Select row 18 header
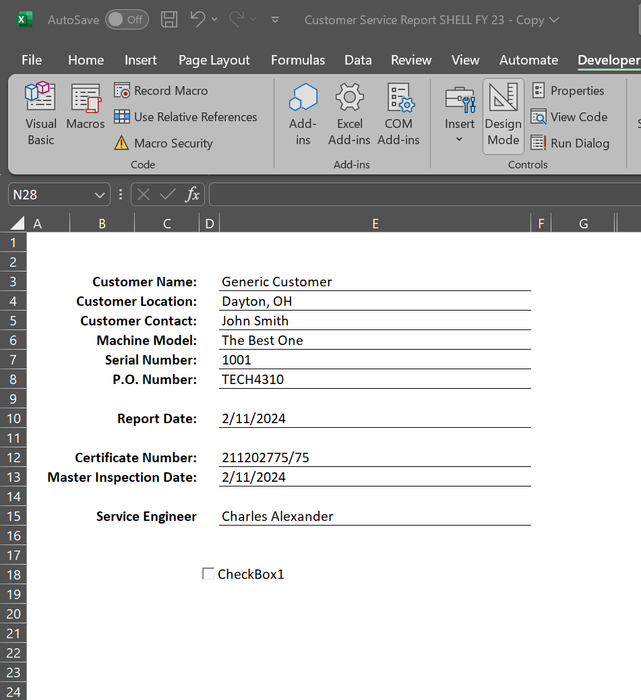This screenshot has width=641, height=700. [13, 575]
